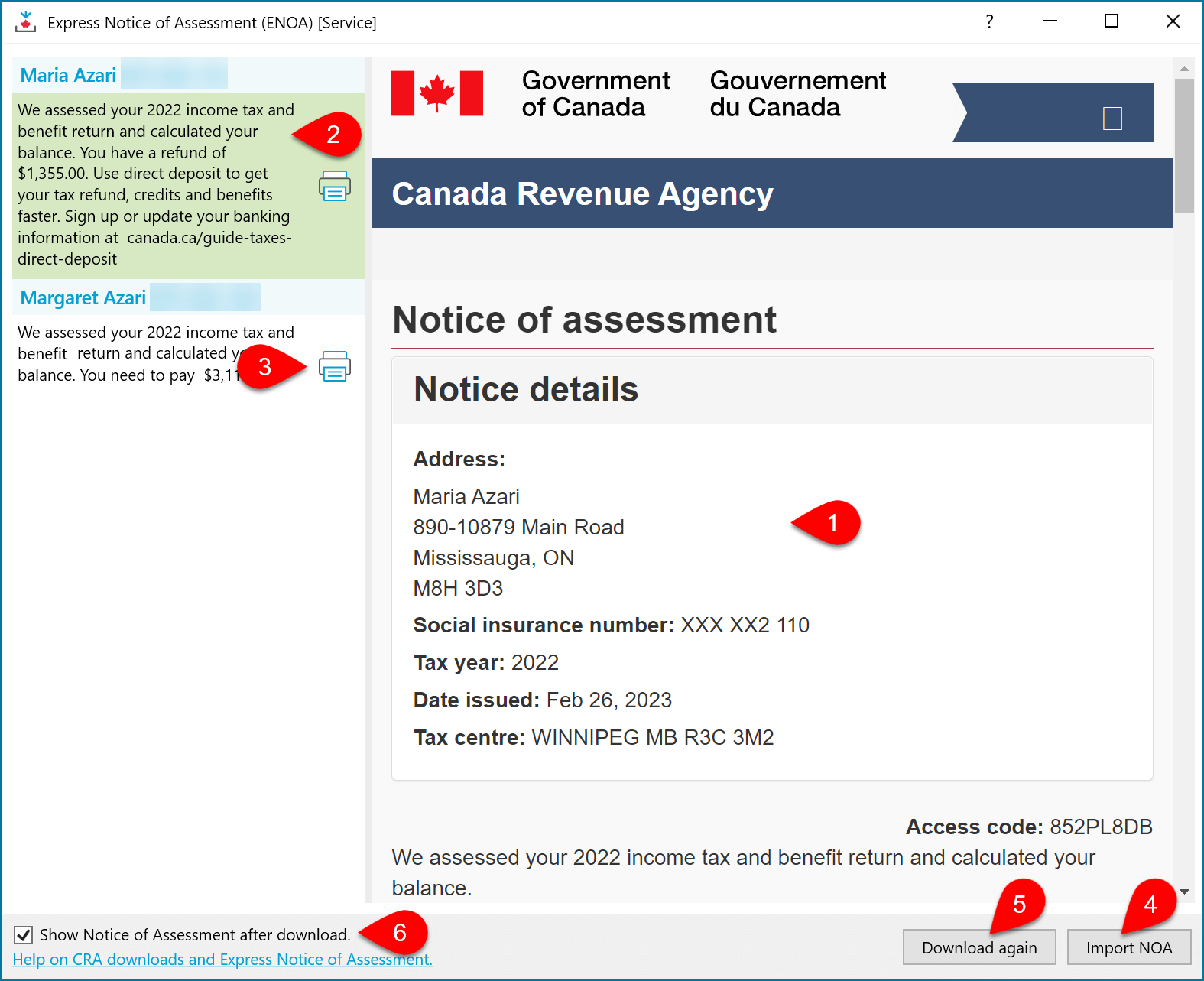Click the 'Address:' label
This screenshot has height=981, width=1204.
tap(459, 459)
